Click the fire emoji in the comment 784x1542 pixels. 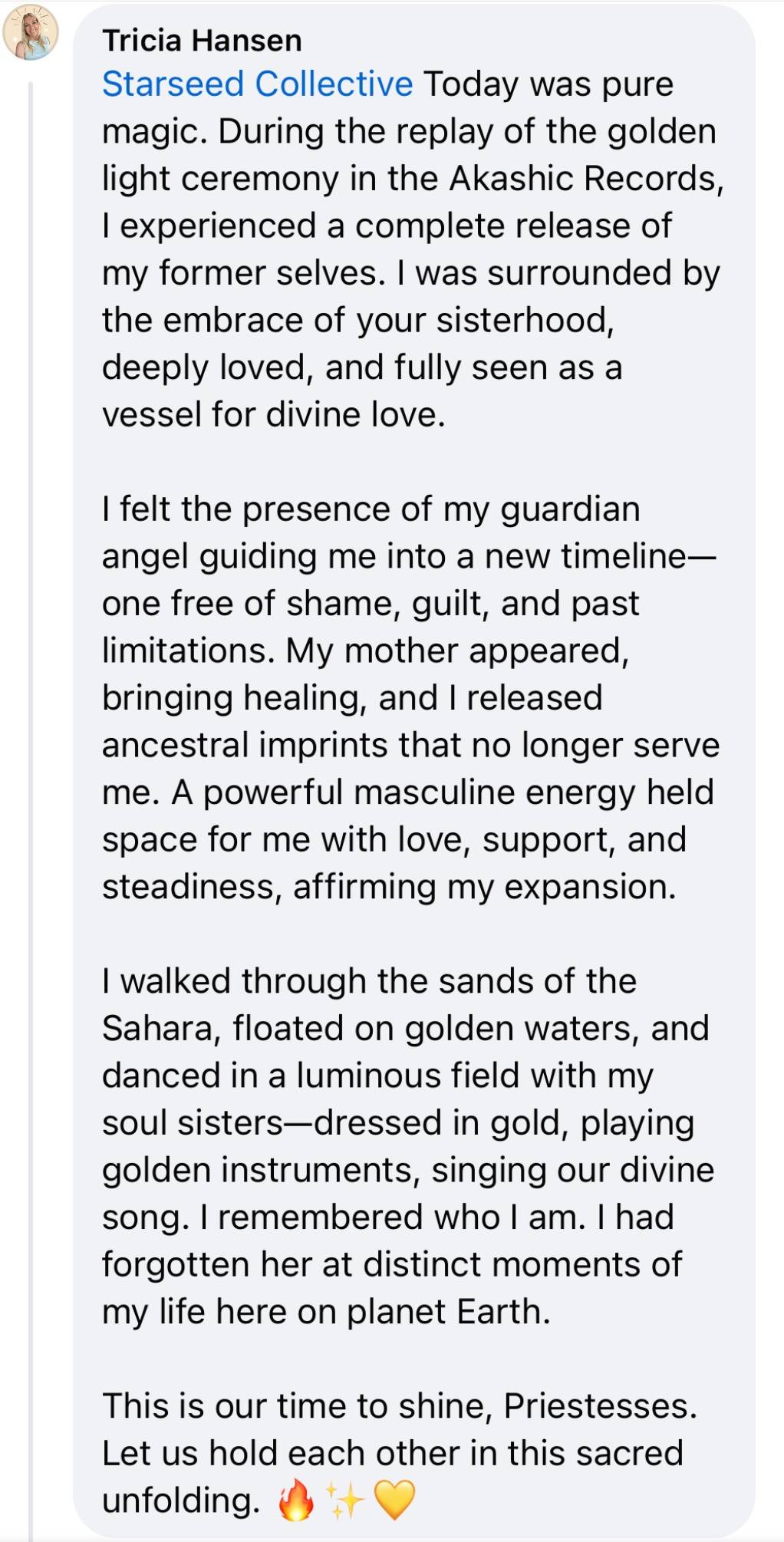tap(296, 1500)
